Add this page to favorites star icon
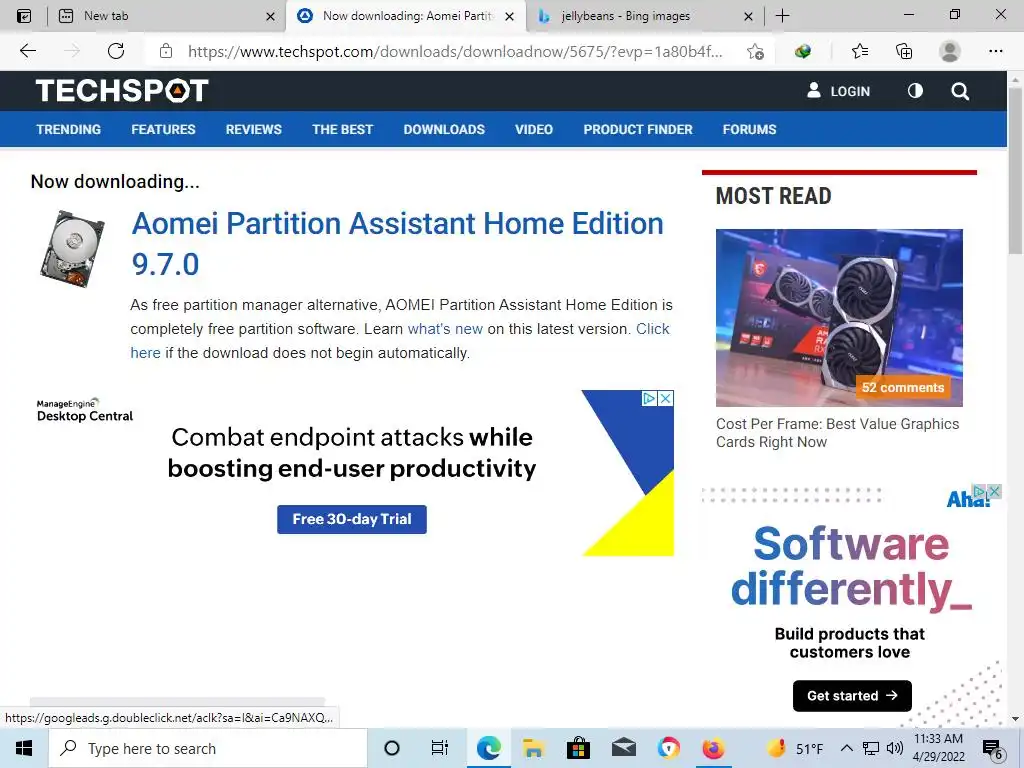Image resolution: width=1024 pixels, height=768 pixels. 756,52
